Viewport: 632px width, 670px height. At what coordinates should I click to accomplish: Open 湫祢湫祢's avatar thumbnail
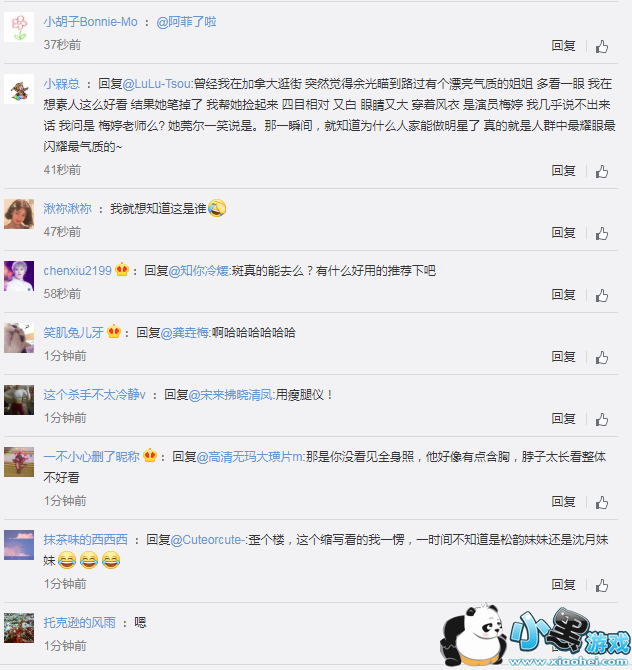pos(19,214)
